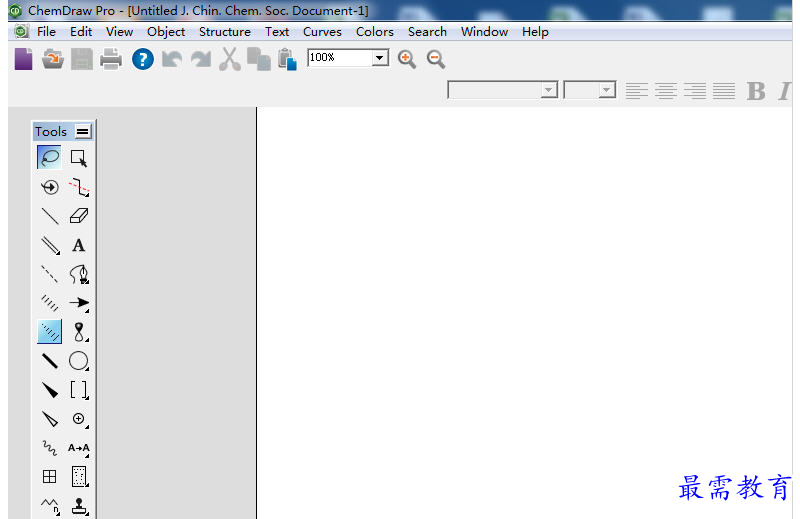Viewport: 800px width, 519px height.
Task: Open the font name dropdown
Action: pos(549,90)
